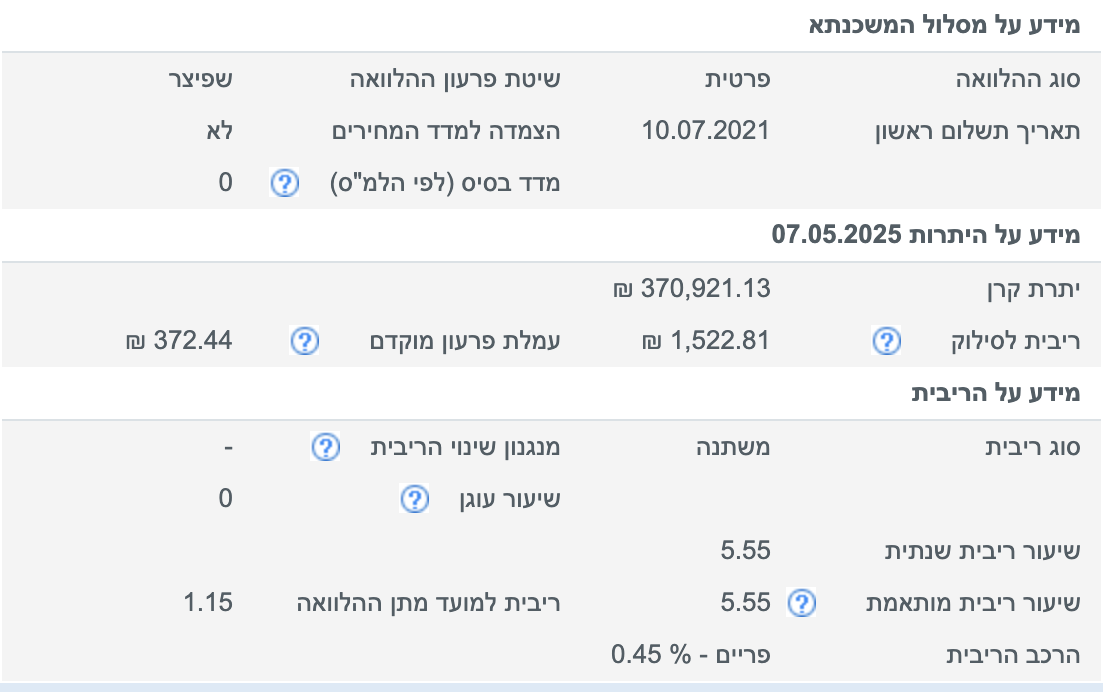Select the principal balance 370,921.13 ₪ value
The image size is (1110, 692).
point(692,290)
